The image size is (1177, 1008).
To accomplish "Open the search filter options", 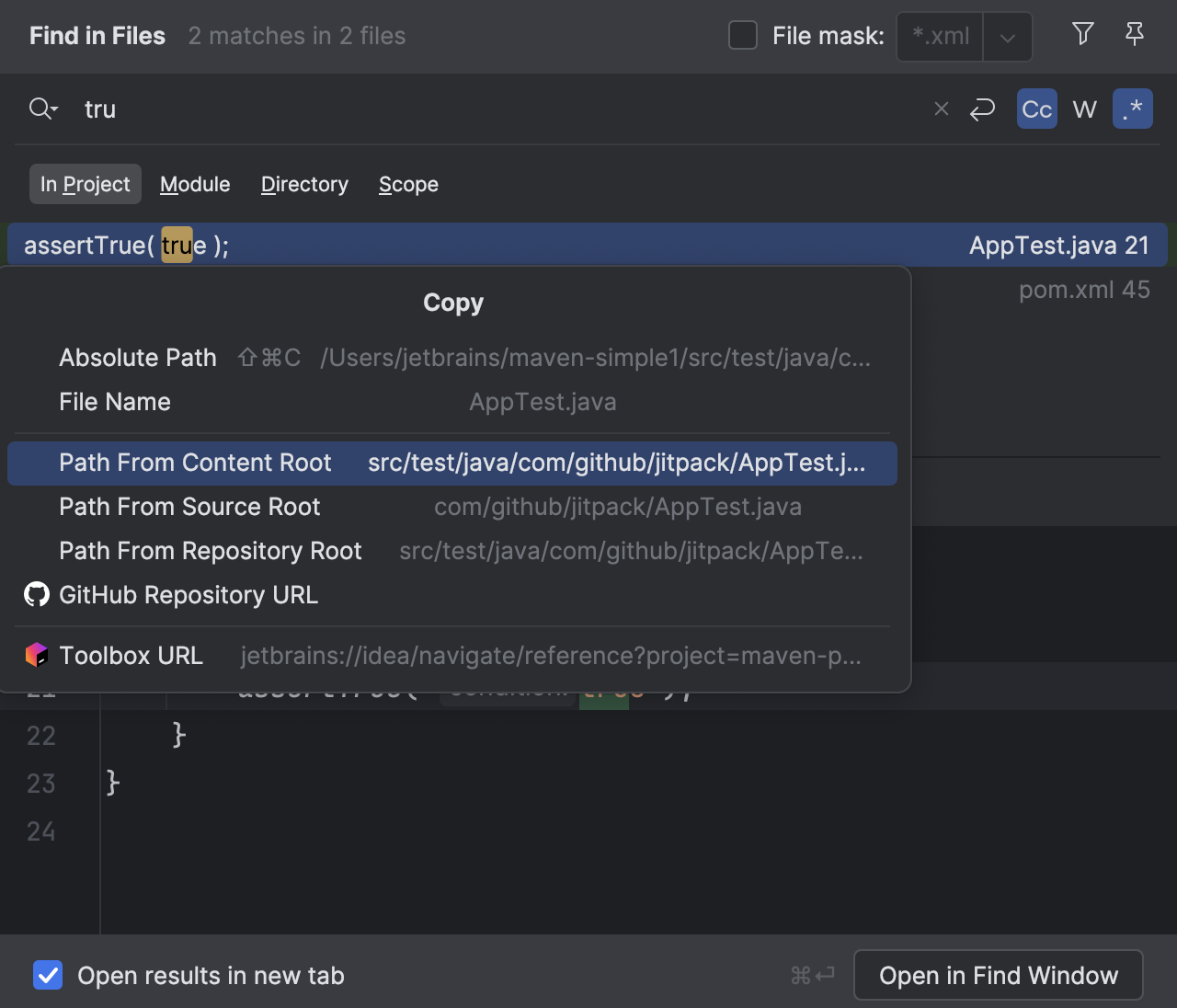I will [x=1082, y=35].
